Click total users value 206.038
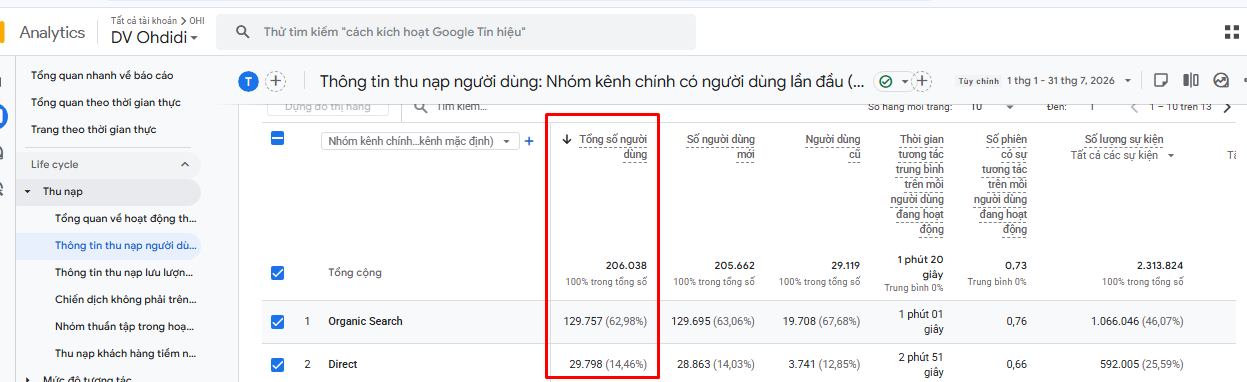 (x=626, y=266)
